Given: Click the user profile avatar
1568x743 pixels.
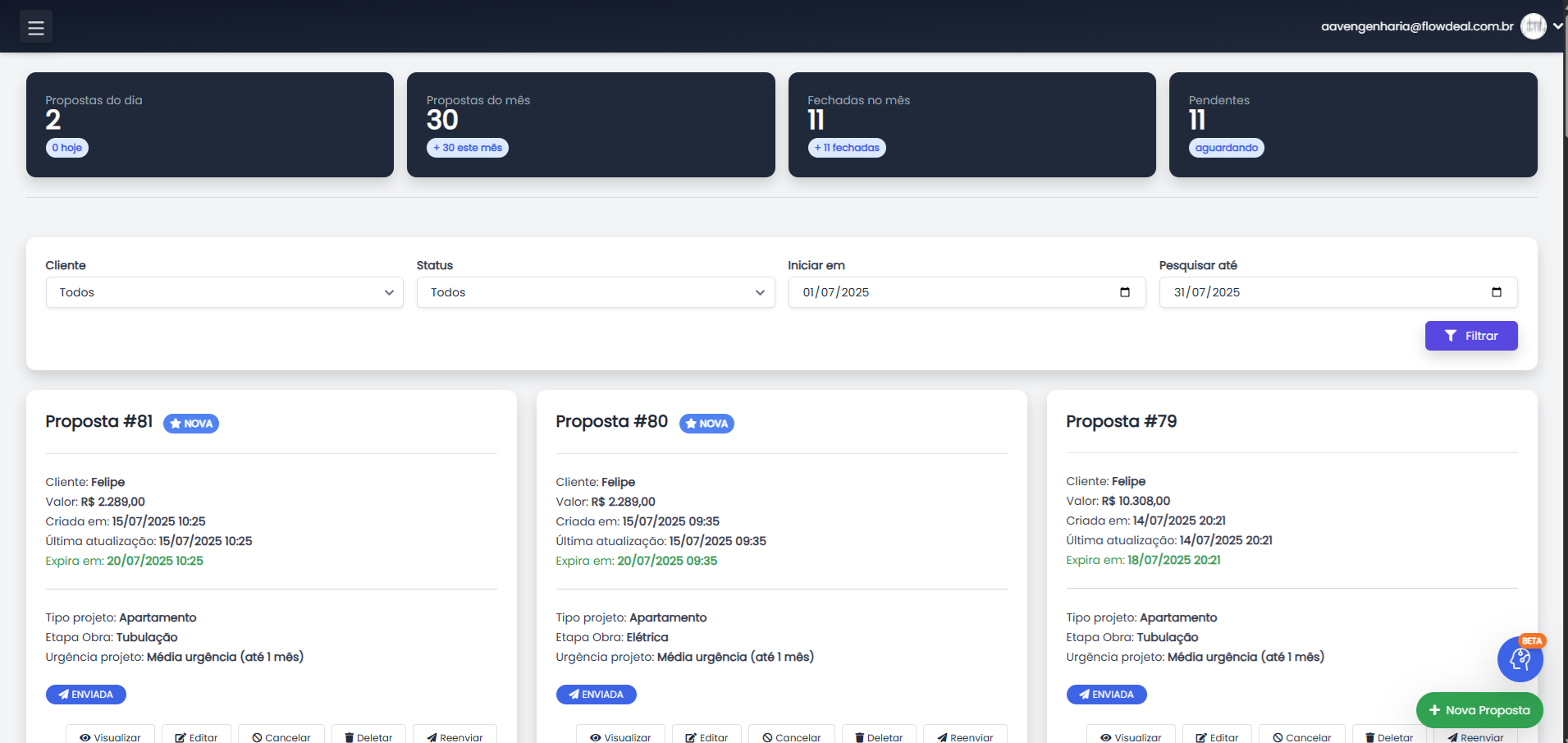Looking at the screenshot, I should pyautogui.click(x=1533, y=26).
